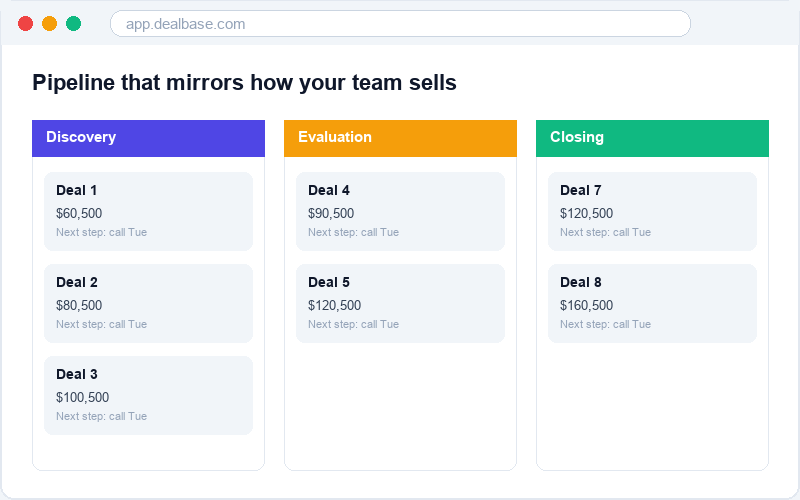This screenshot has width=800, height=500.
Task: Click the $80,500 amount
Action: 79,305
